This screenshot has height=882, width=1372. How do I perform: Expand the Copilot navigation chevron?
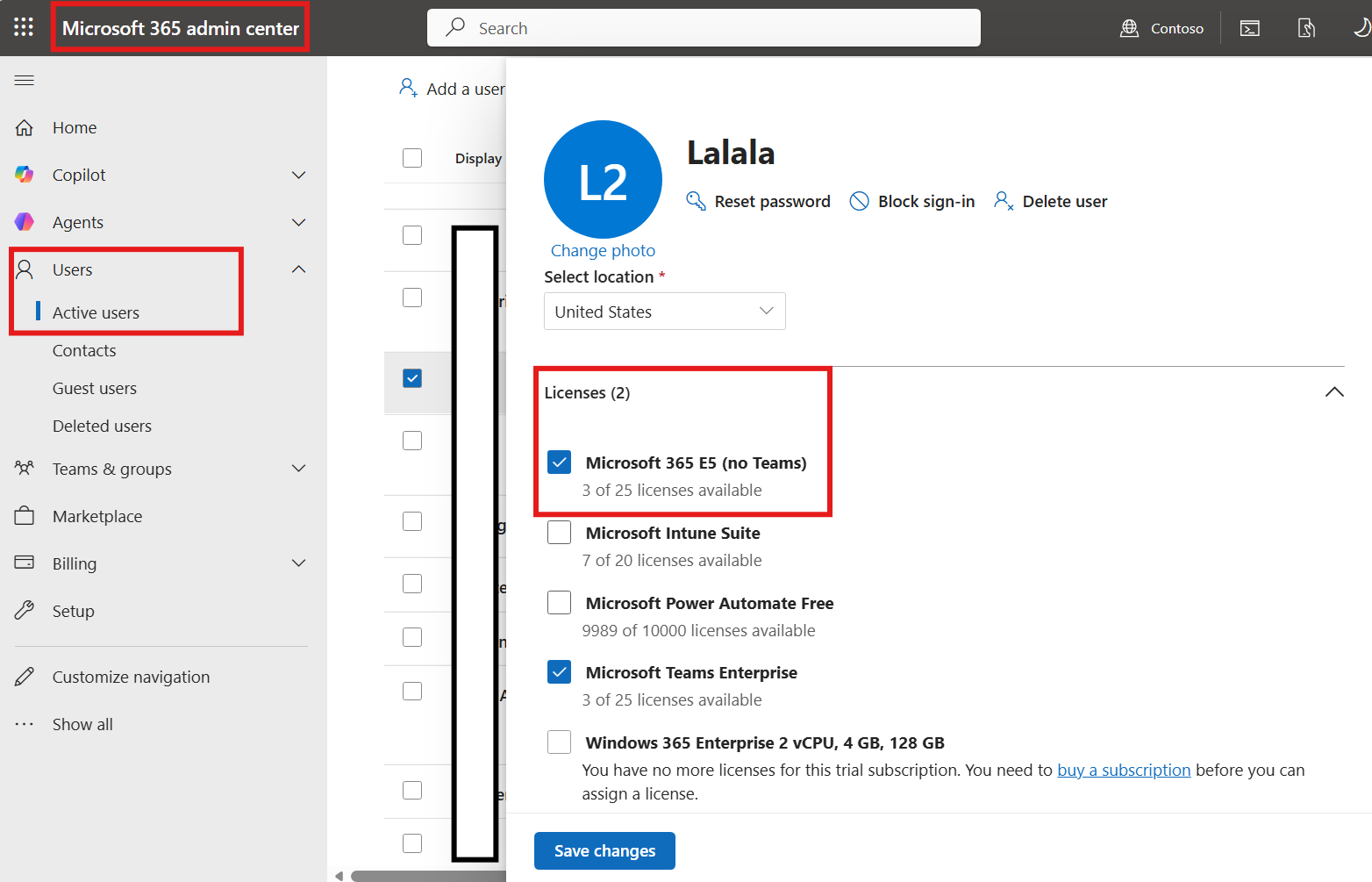298,175
